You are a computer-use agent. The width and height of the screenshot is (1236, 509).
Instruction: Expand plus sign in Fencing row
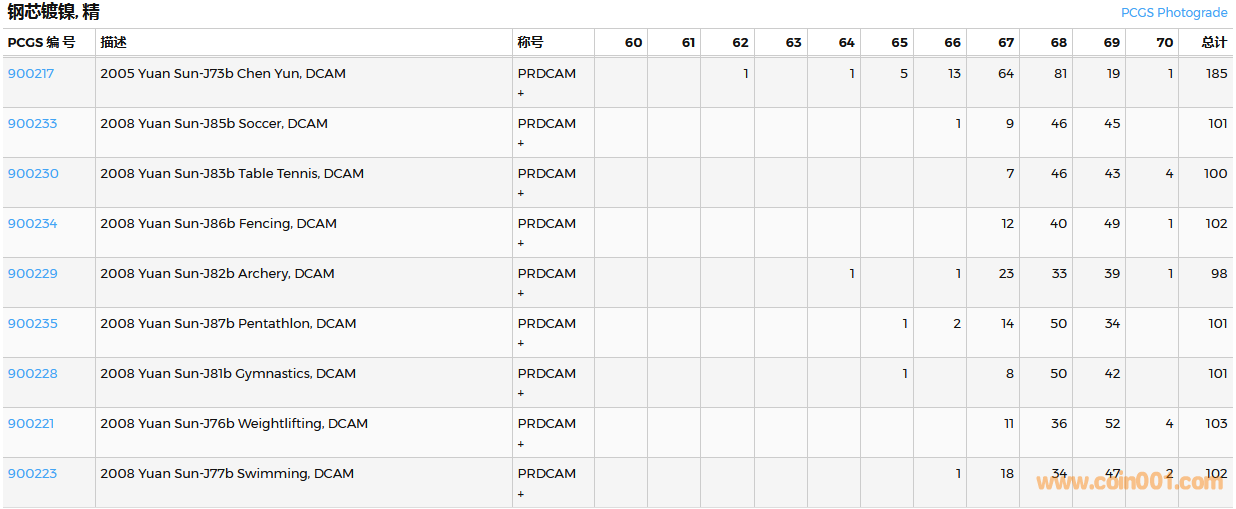point(521,243)
